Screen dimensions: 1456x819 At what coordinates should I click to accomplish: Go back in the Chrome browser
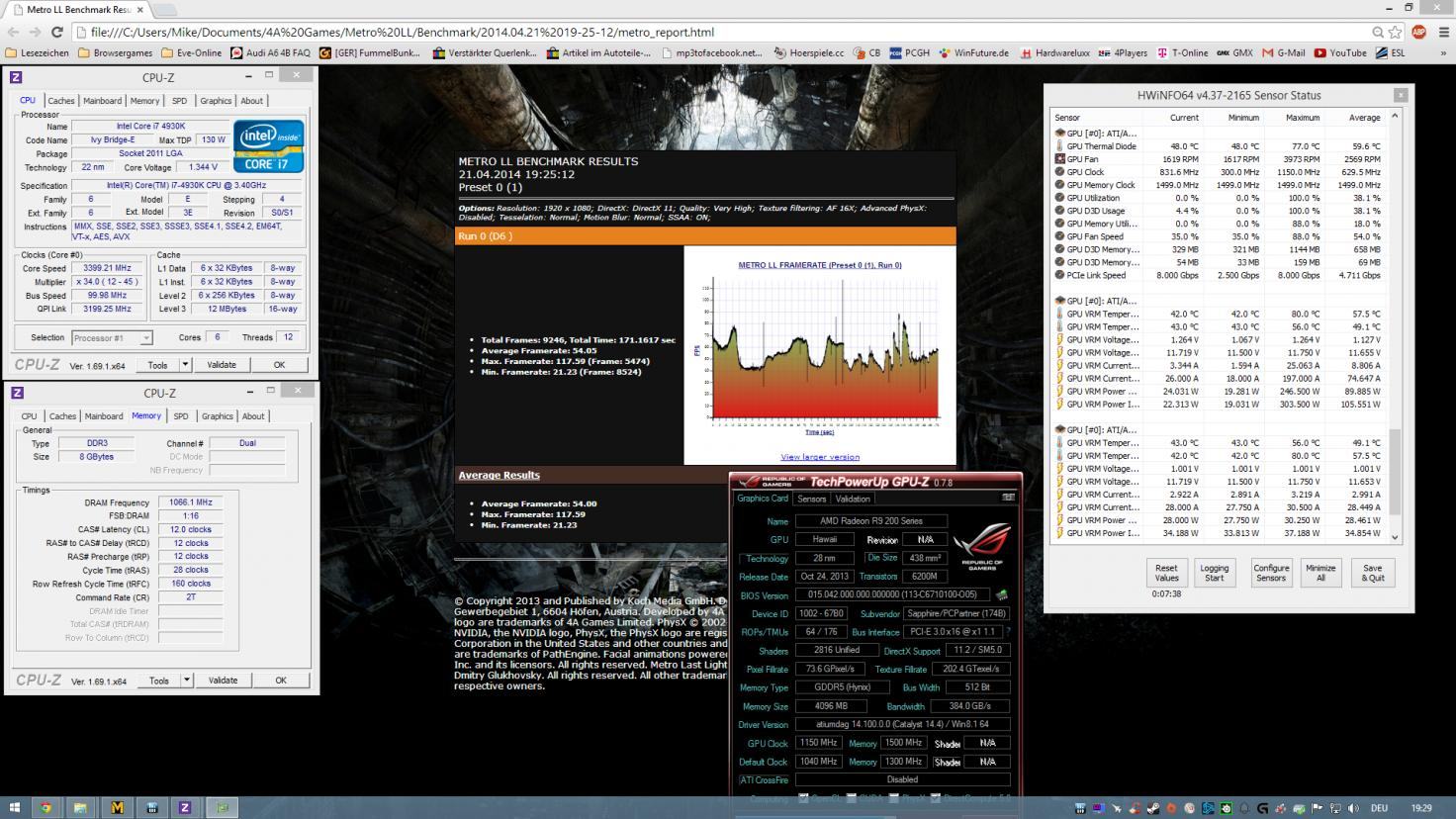tap(12, 32)
